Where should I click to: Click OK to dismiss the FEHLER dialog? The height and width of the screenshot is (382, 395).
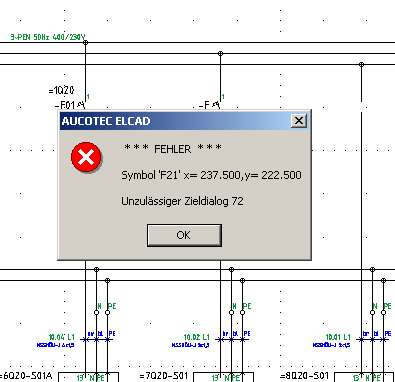(x=184, y=235)
